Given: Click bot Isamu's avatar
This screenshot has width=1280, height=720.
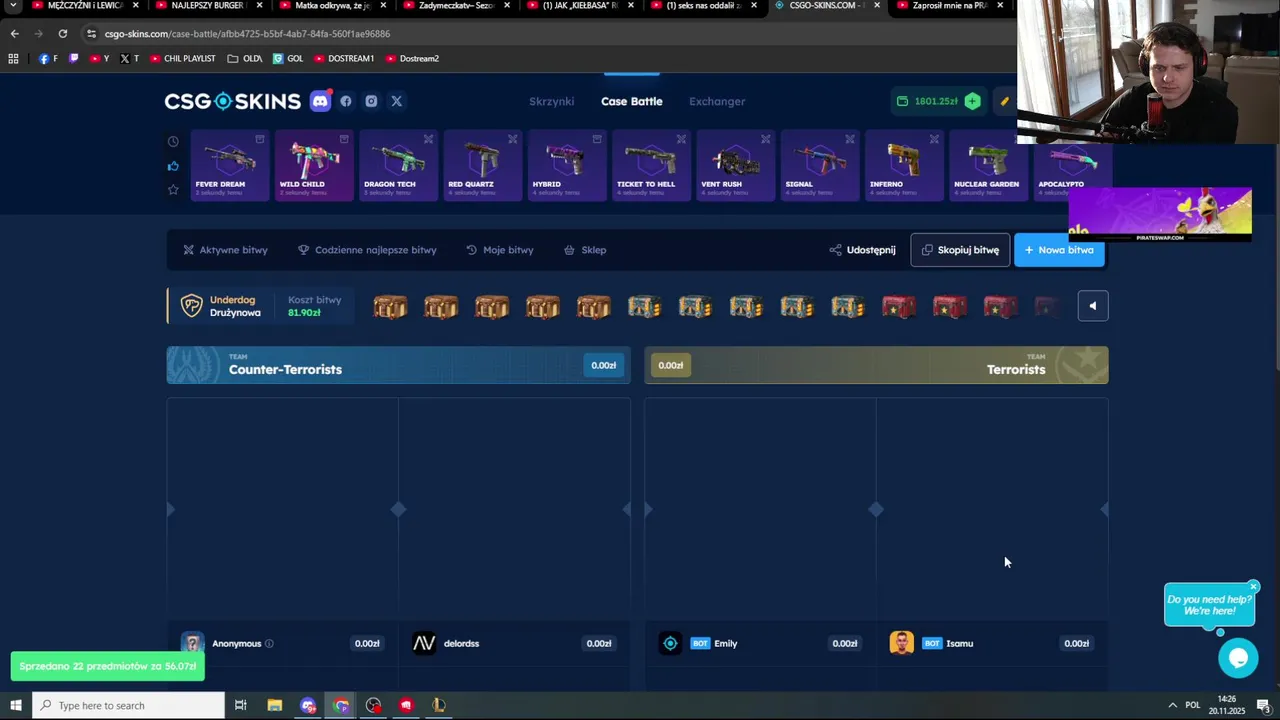Looking at the screenshot, I should pyautogui.click(x=902, y=643).
